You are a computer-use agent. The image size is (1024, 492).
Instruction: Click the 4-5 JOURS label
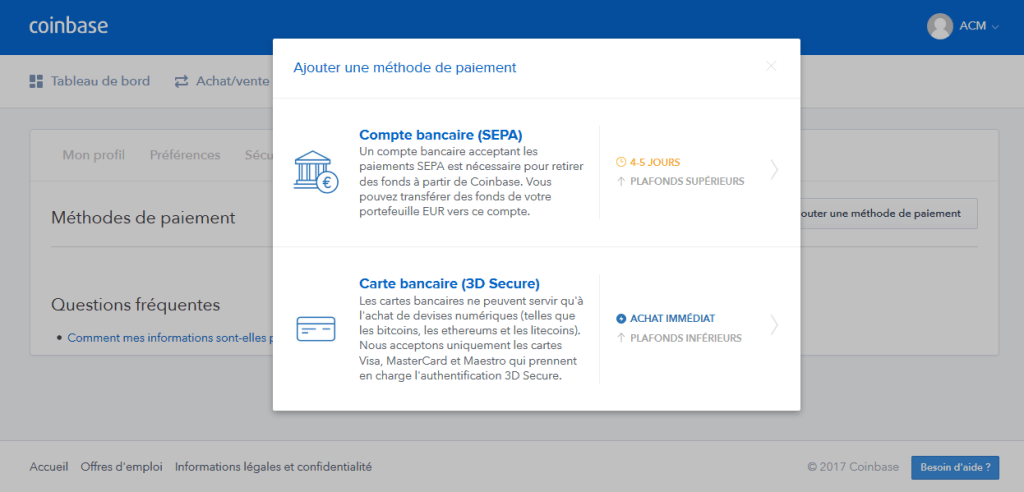coord(656,162)
